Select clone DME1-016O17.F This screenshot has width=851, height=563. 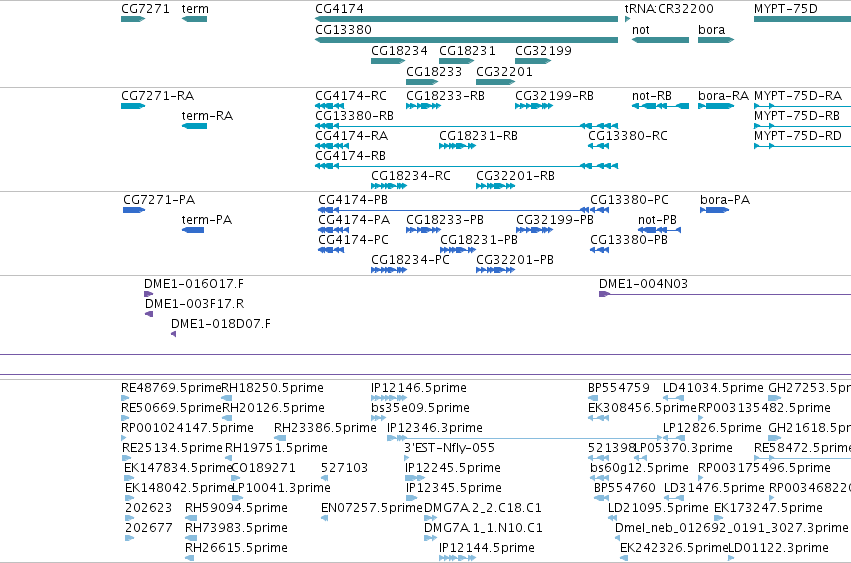coord(149,294)
